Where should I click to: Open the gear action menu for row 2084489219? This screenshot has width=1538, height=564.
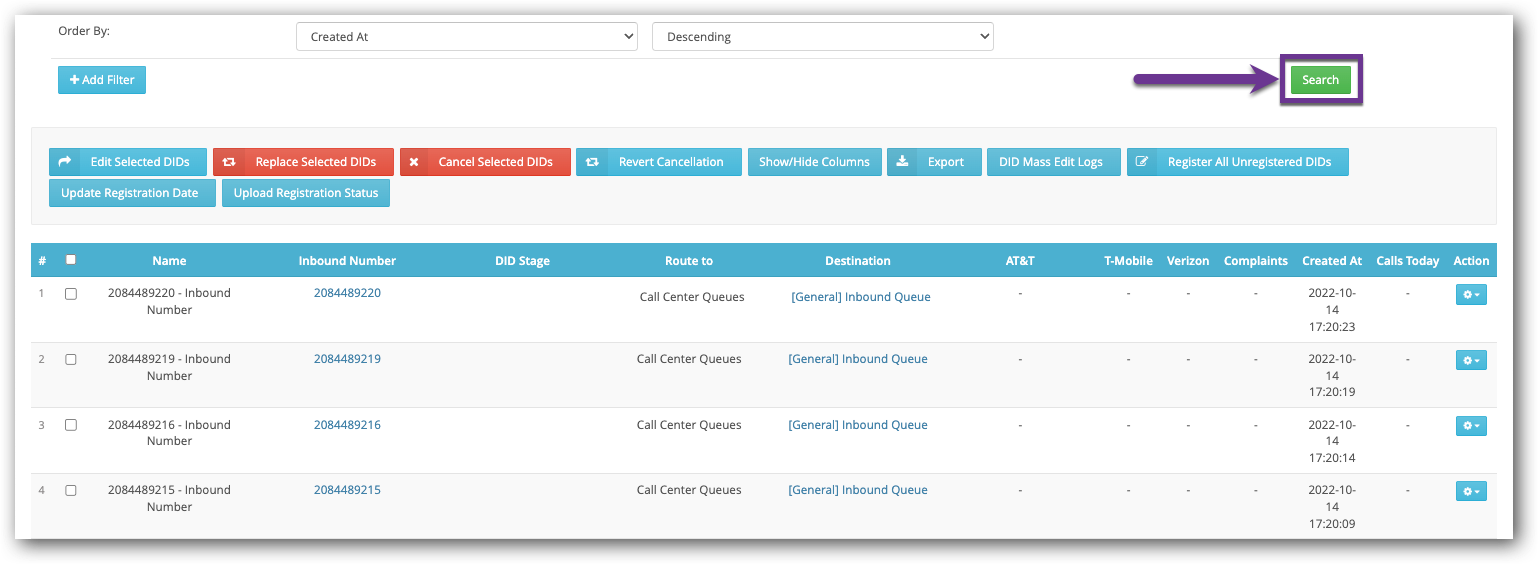tap(1471, 360)
